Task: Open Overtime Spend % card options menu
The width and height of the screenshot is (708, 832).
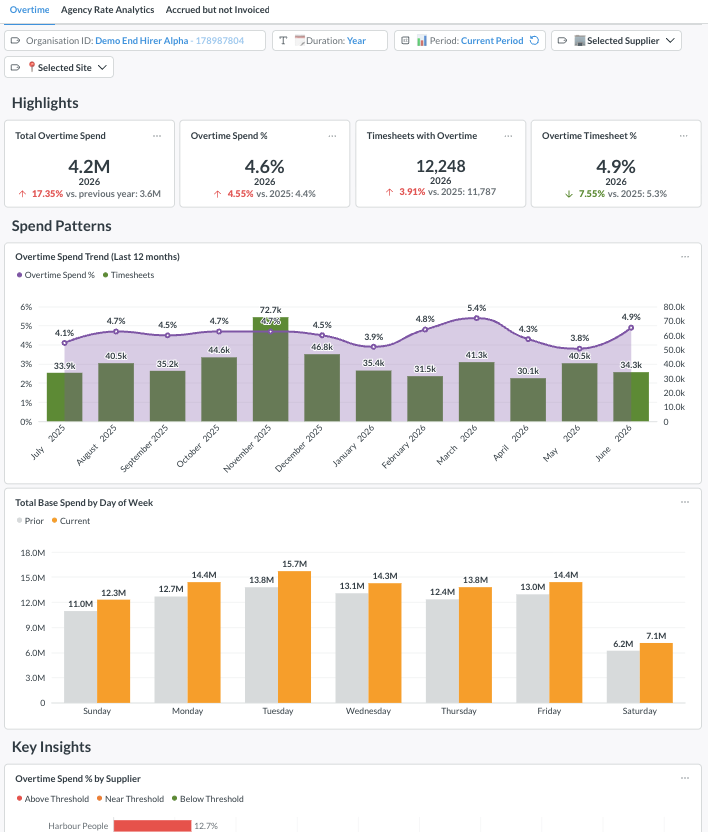Action: tap(332, 136)
